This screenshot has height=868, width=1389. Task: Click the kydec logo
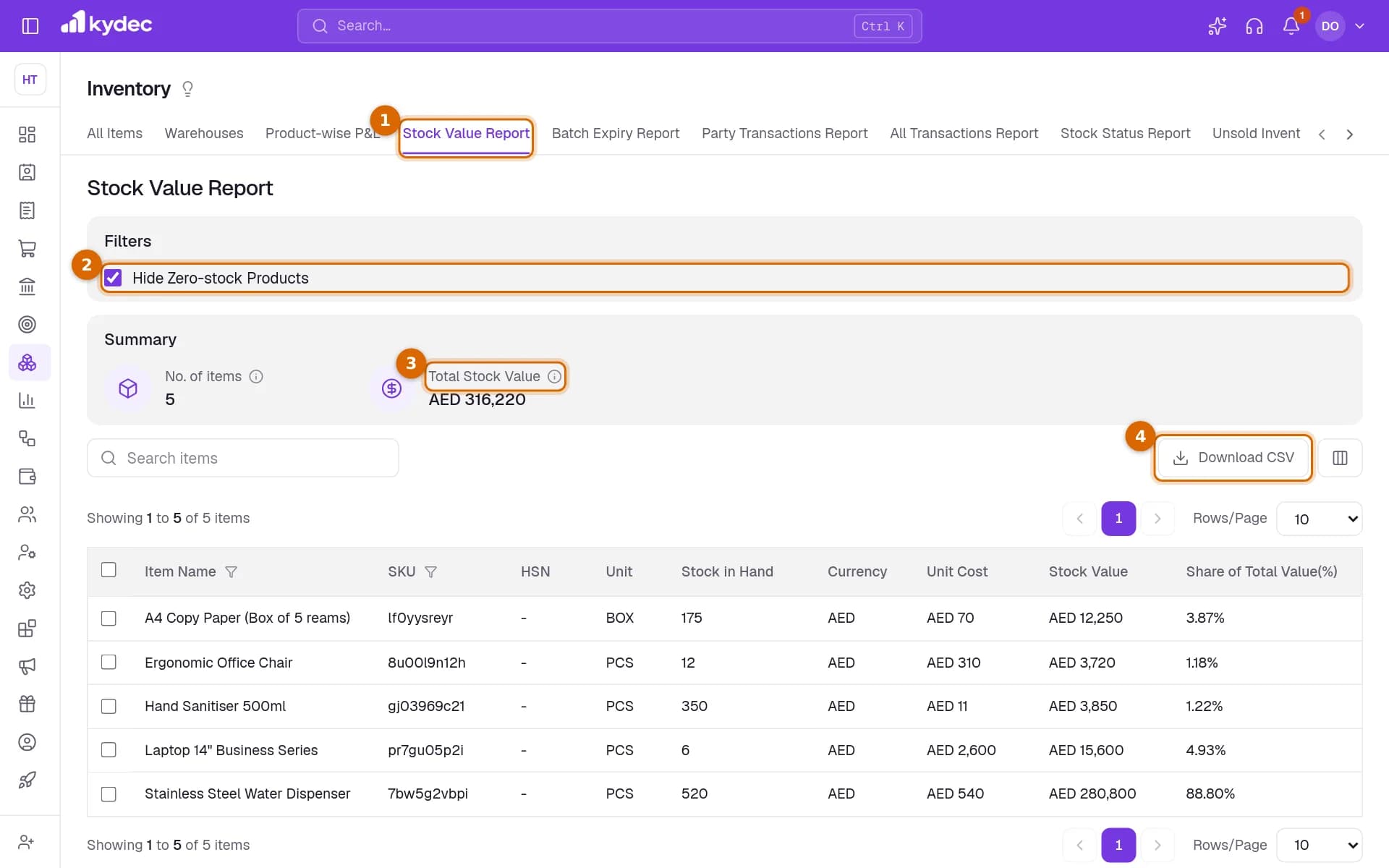coord(106,24)
